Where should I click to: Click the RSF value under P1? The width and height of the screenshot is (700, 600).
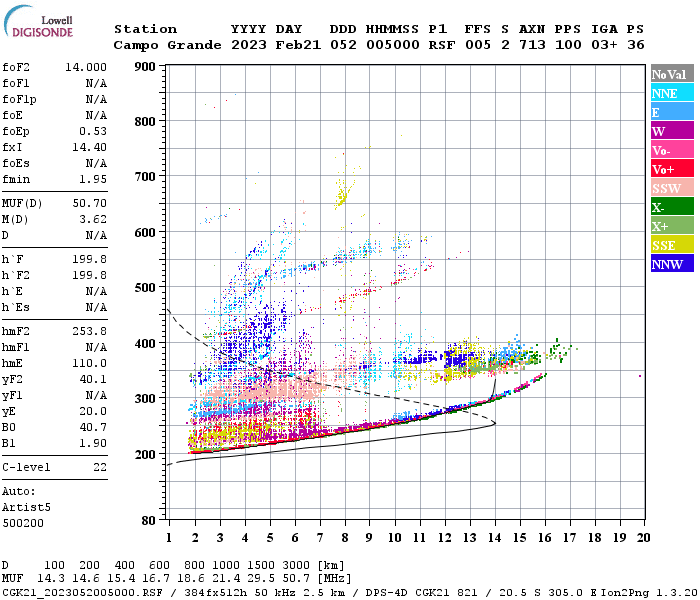click(x=442, y=45)
